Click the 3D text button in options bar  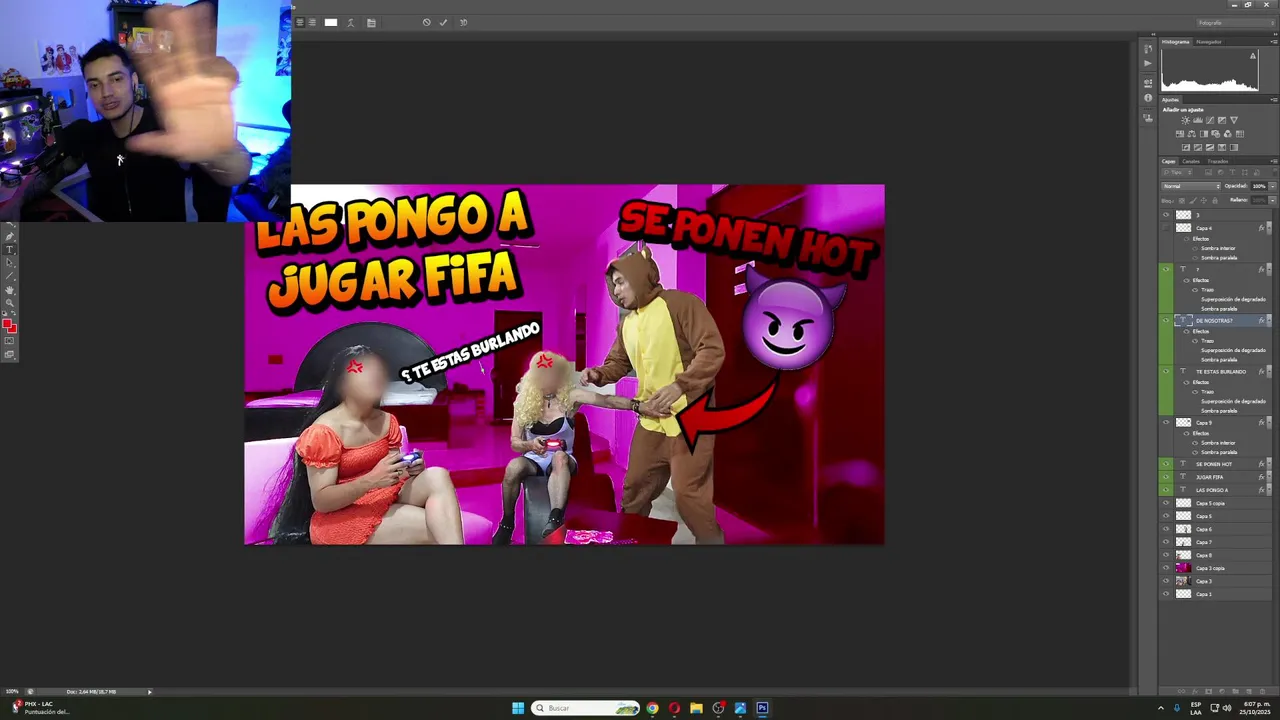(x=463, y=22)
